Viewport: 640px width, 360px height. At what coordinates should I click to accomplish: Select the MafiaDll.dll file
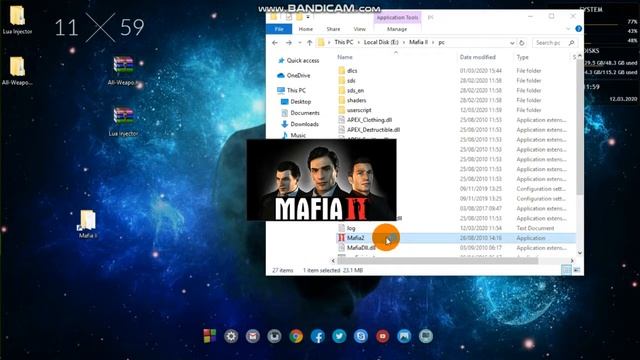(x=361, y=248)
